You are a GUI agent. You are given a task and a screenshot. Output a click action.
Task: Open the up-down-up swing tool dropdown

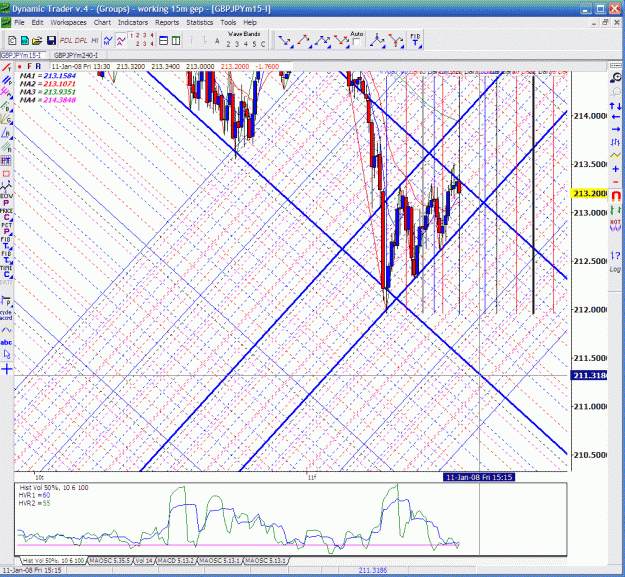tap(322, 41)
